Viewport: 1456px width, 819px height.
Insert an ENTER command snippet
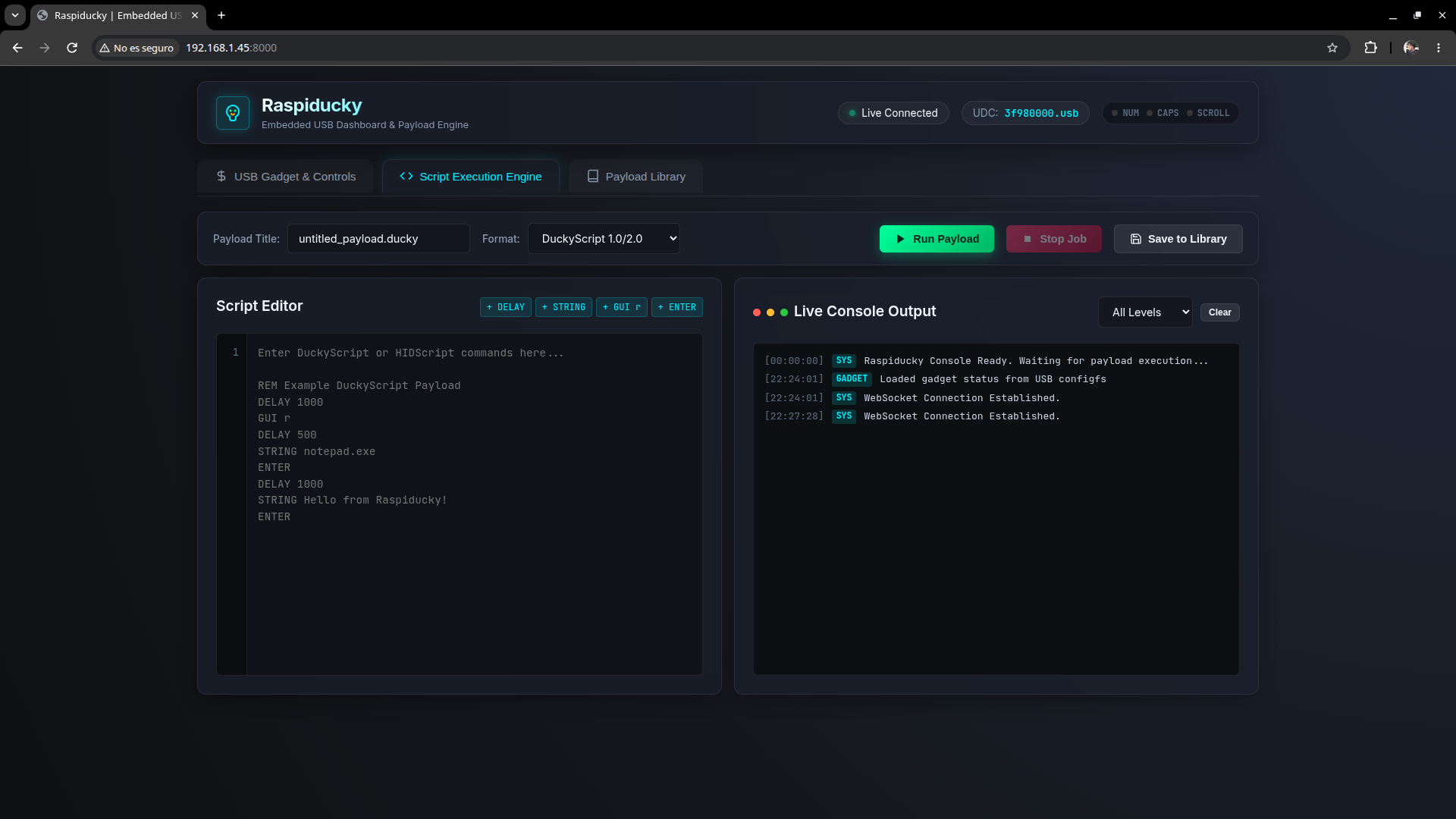pos(677,307)
